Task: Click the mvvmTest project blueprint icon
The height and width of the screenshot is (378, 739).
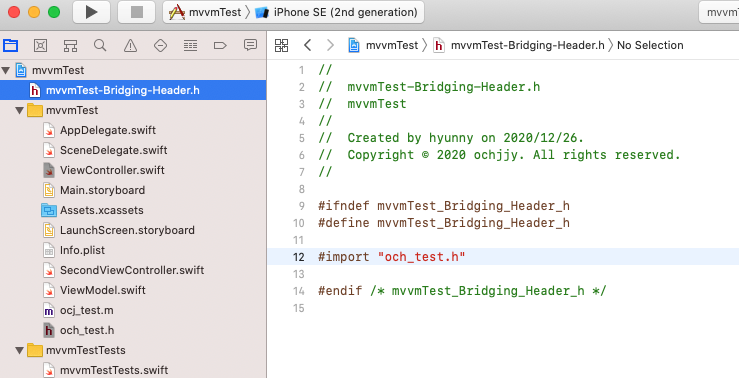Action: pyautogui.click(x=21, y=70)
